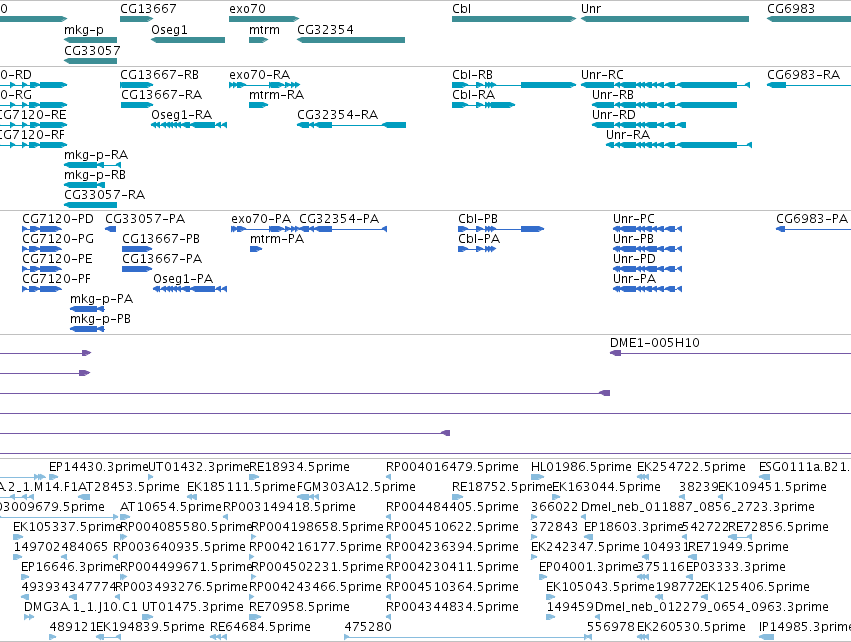851x642 pixels.
Task: Click the mtrm gene label
Action: [264, 30]
